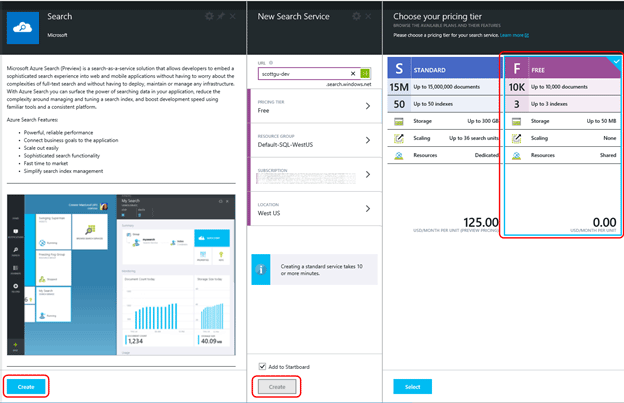Pin the Search blade using pin icon
624x403 pixels.
coord(221,16)
